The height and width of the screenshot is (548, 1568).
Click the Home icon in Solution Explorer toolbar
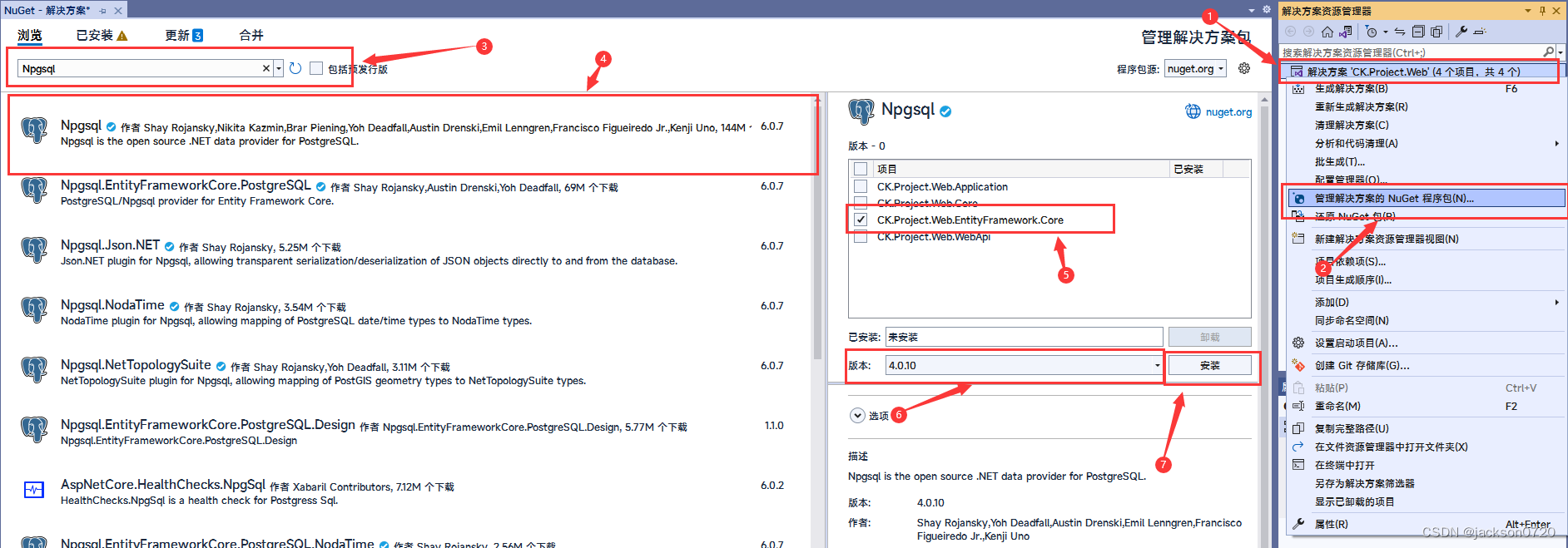(x=1327, y=32)
